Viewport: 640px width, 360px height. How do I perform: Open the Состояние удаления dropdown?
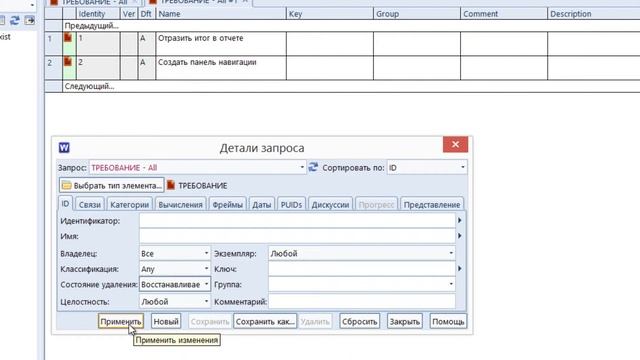(206, 284)
